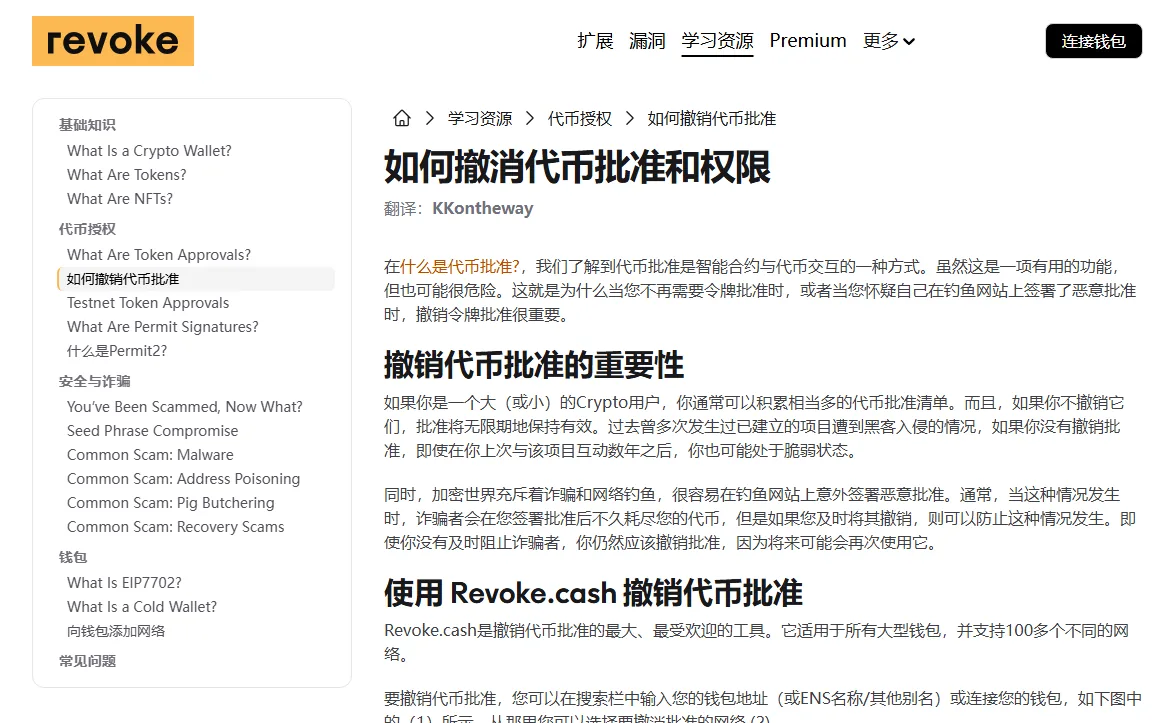Screen dimensions: 1175x723
Task: Click 学习资源 in the breadcrumb
Action: pyautogui.click(x=480, y=118)
